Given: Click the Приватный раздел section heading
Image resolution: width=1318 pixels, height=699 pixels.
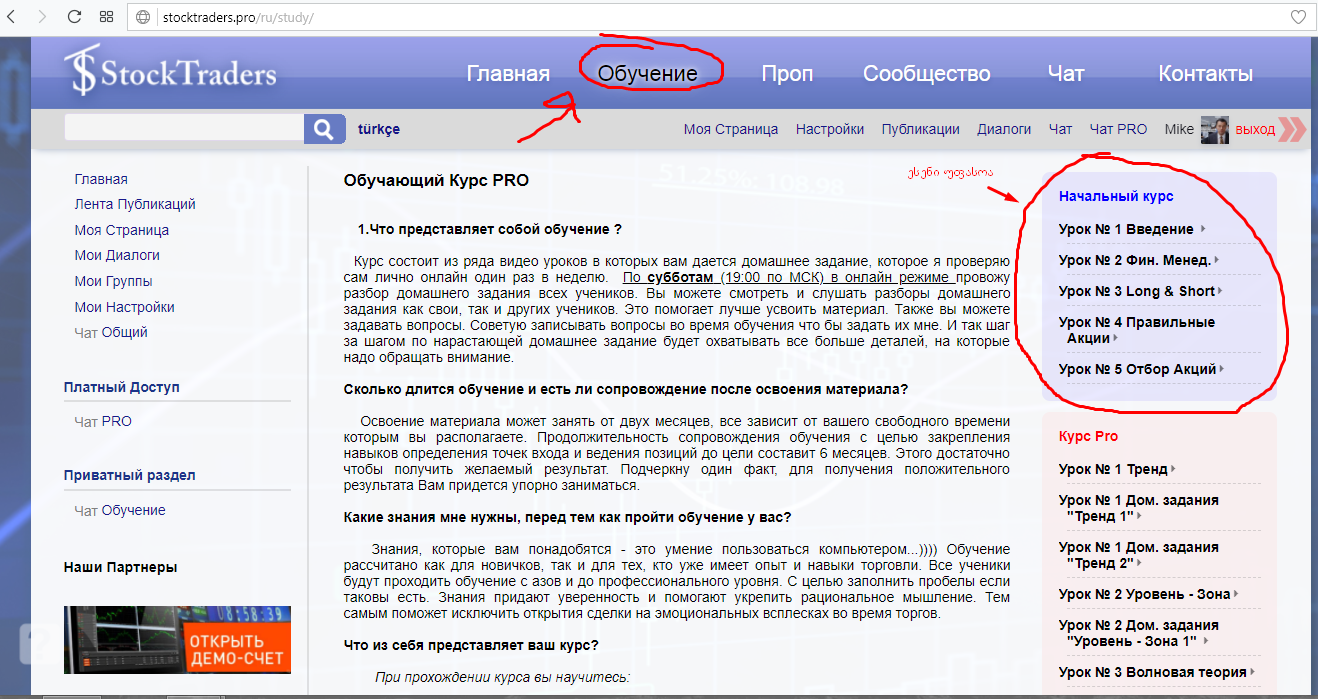Looking at the screenshot, I should point(130,475).
